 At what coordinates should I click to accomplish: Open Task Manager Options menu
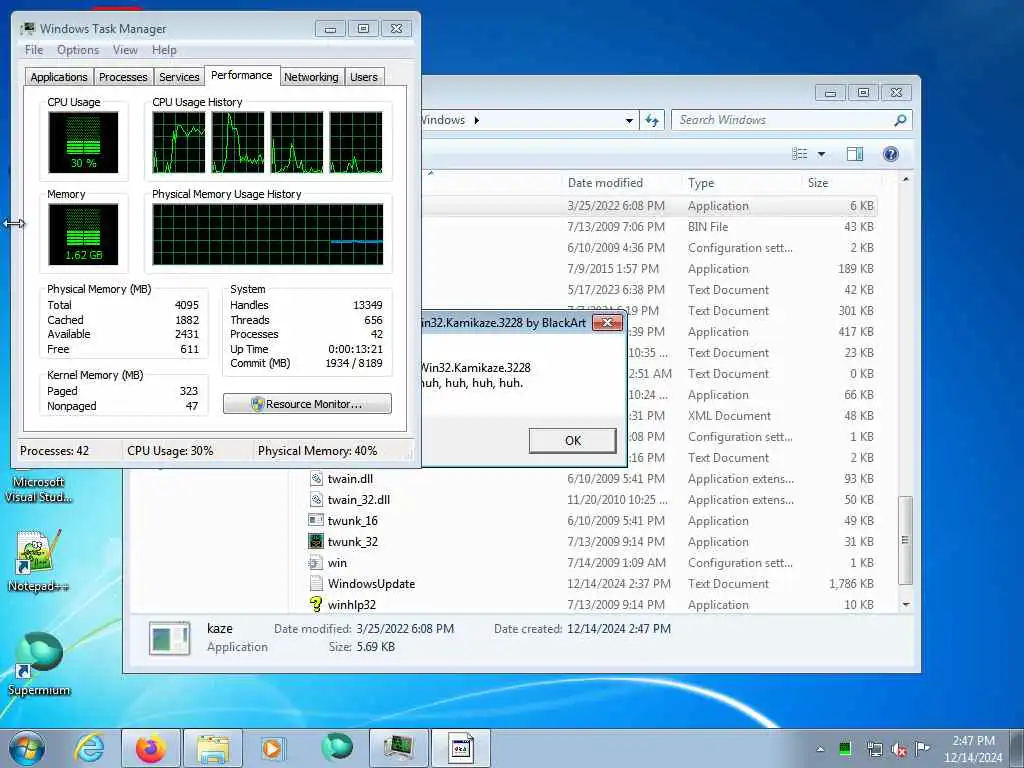(x=78, y=50)
